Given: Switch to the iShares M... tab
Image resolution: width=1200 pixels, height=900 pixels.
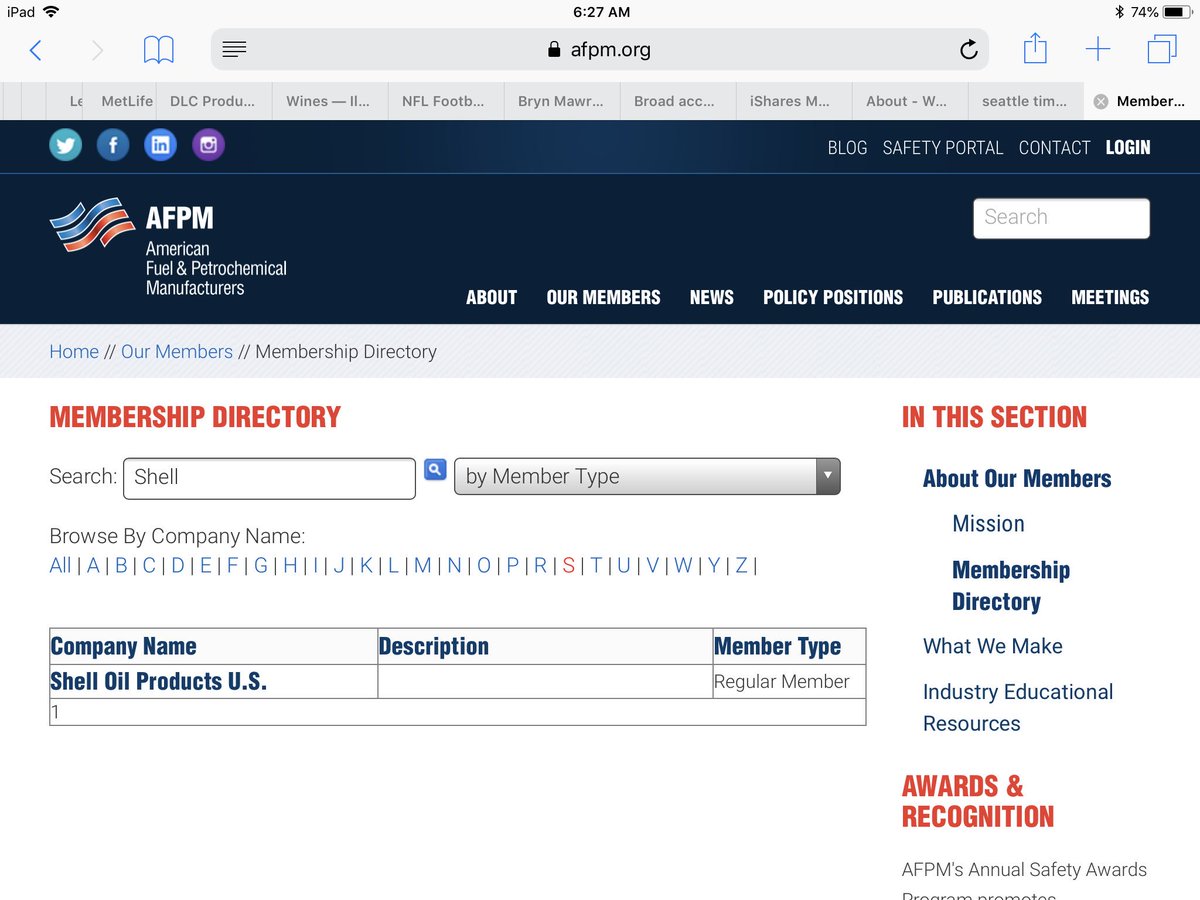Looking at the screenshot, I should pos(792,101).
